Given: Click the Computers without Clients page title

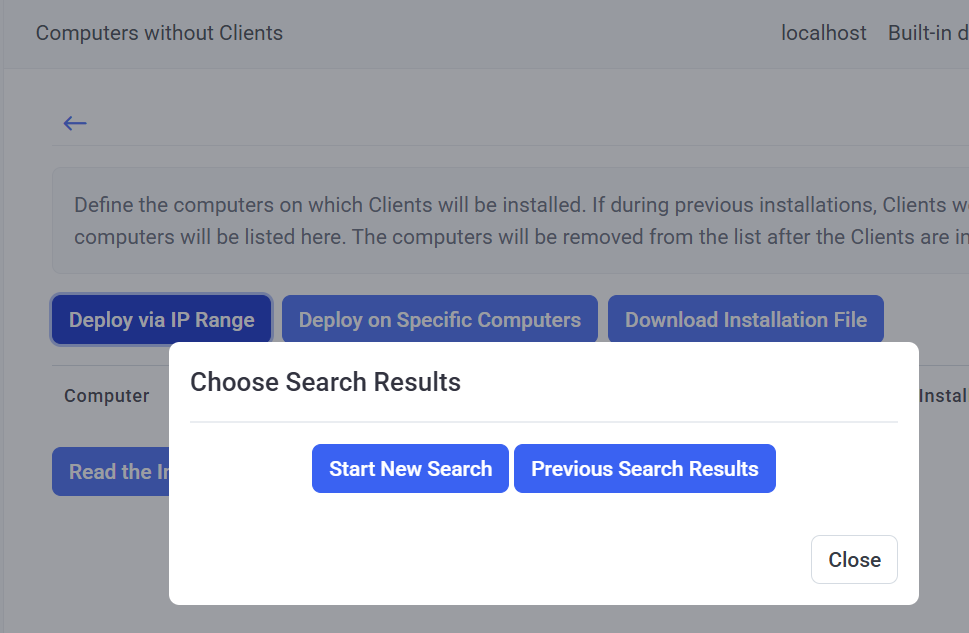Looking at the screenshot, I should click(159, 33).
